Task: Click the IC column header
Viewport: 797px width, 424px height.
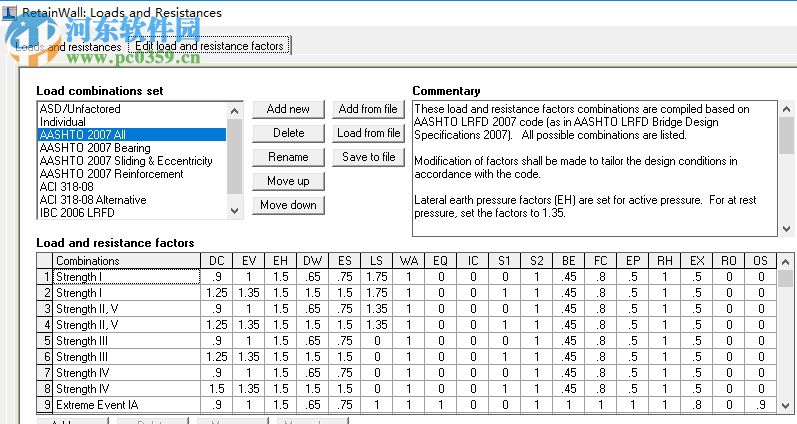Action: tap(473, 261)
